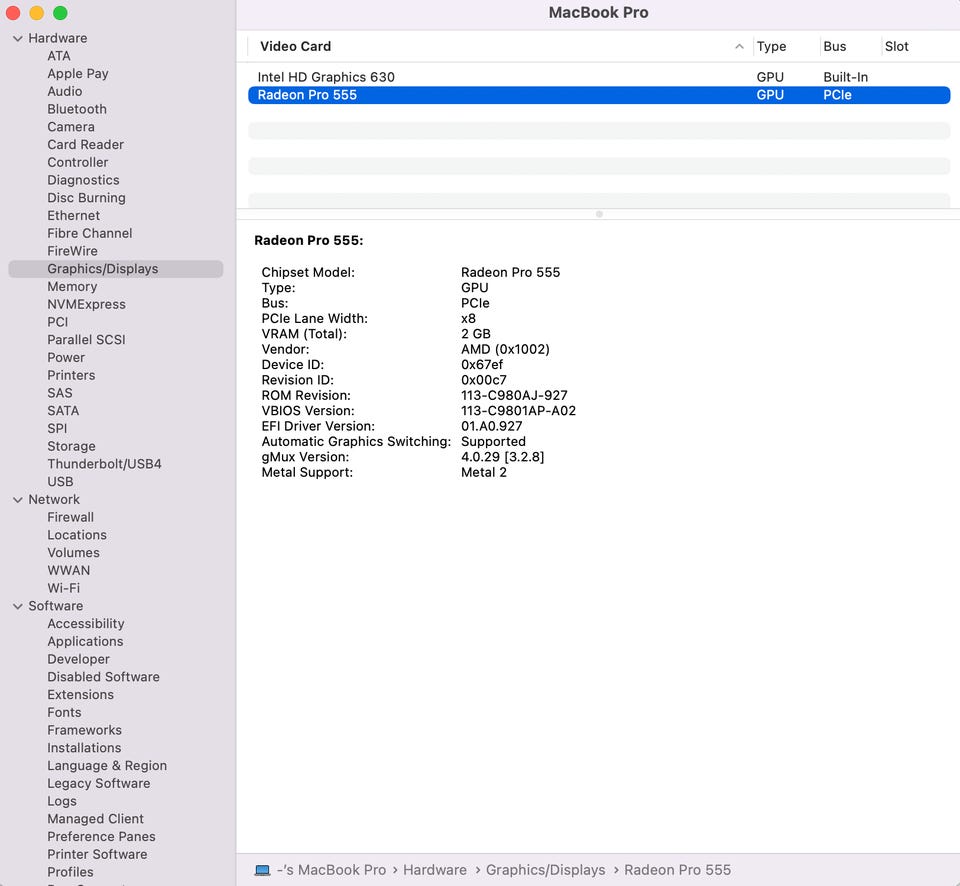960x886 pixels.
Task: Select Legacy Software in the sidebar
Action: [99, 784]
